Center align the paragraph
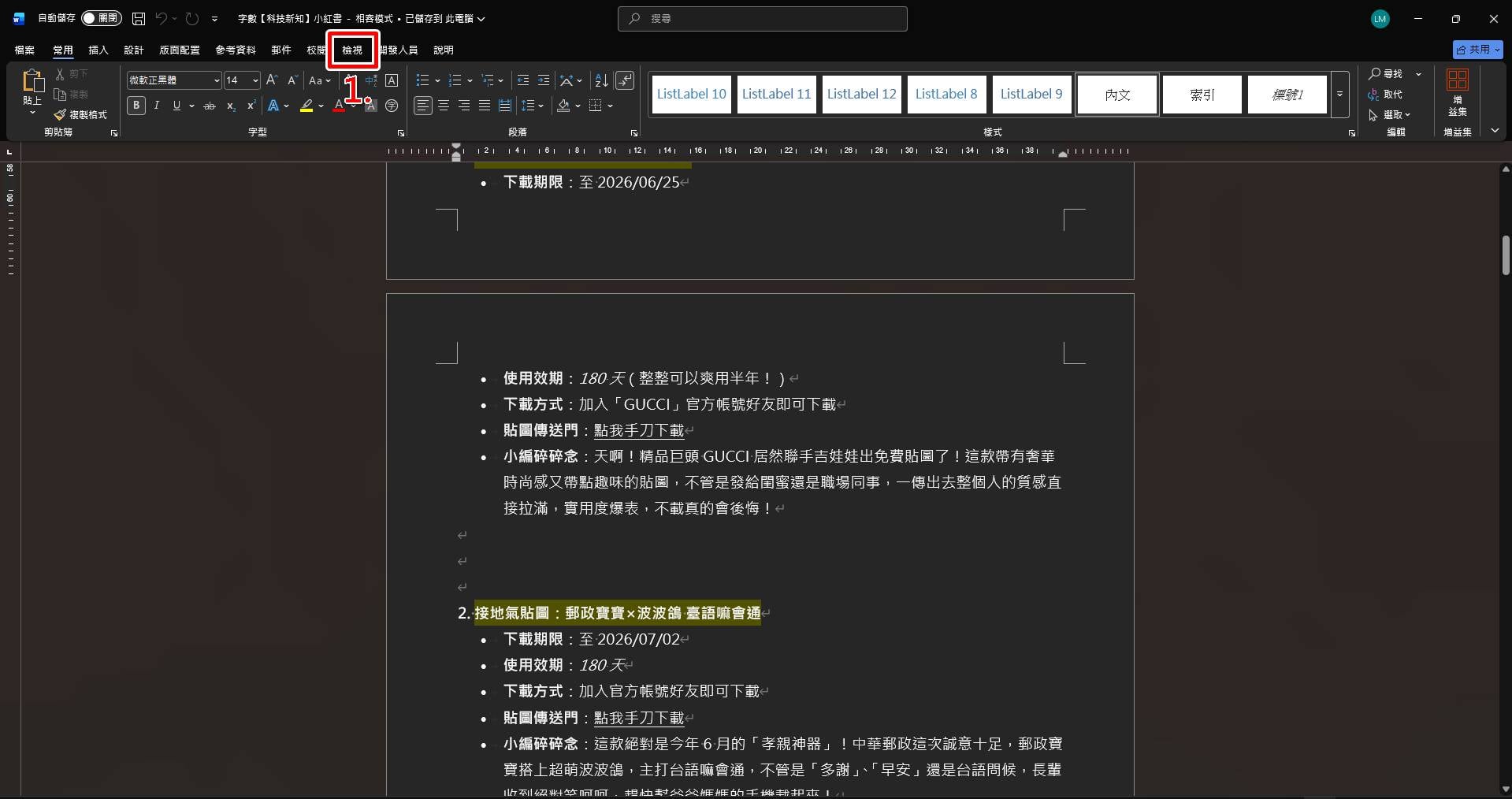This screenshot has width=1512, height=799. click(x=444, y=106)
